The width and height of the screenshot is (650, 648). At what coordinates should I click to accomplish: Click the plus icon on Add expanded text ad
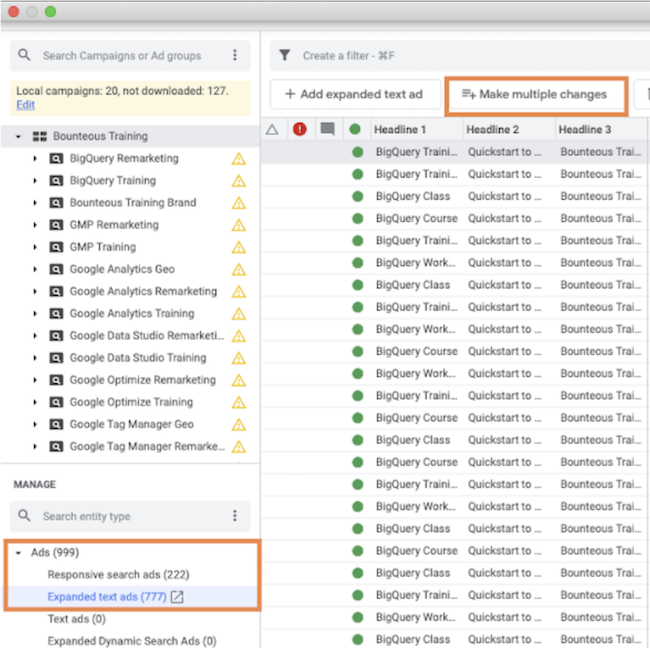[290, 94]
